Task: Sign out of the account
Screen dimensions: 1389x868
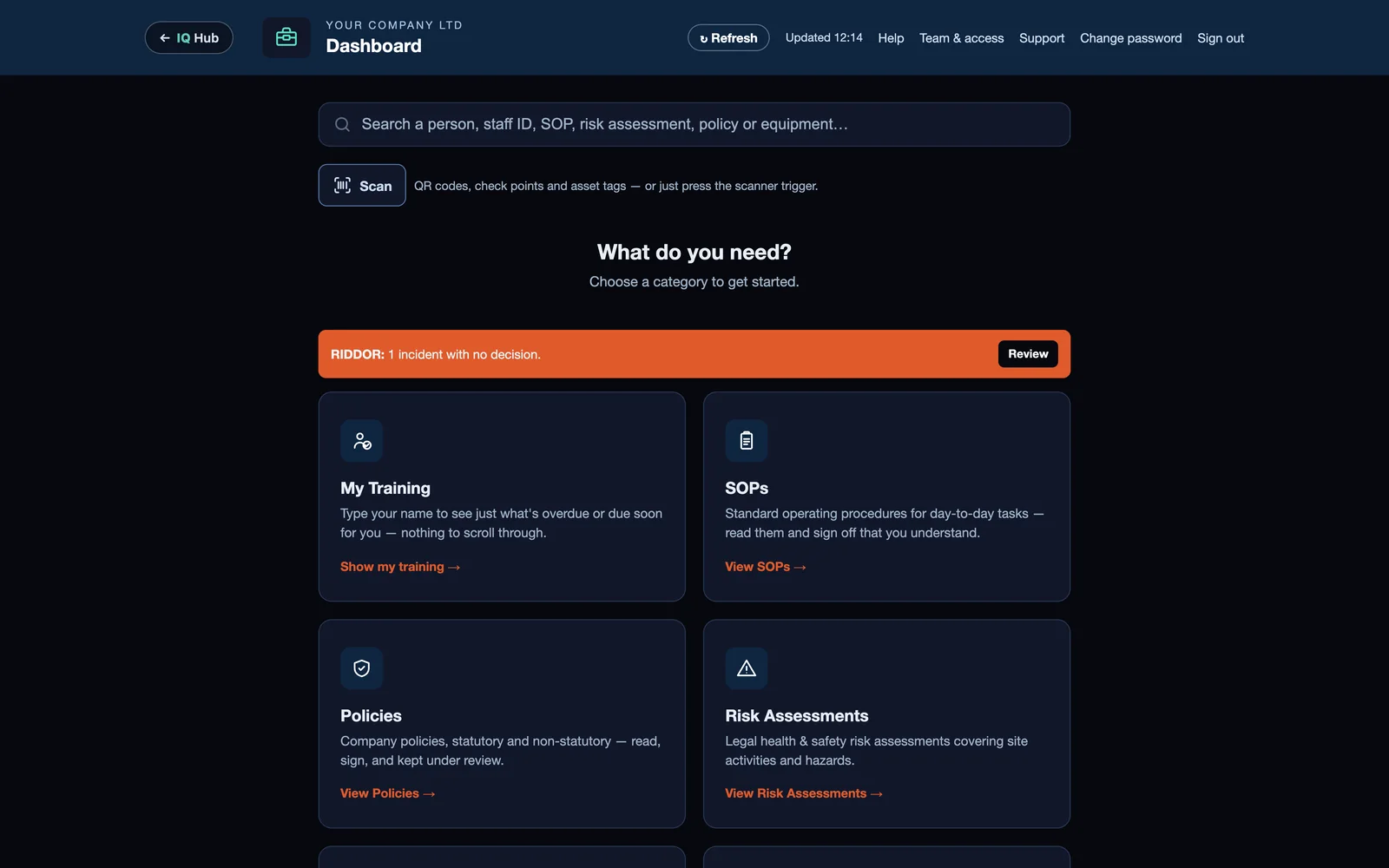Action: click(1221, 38)
